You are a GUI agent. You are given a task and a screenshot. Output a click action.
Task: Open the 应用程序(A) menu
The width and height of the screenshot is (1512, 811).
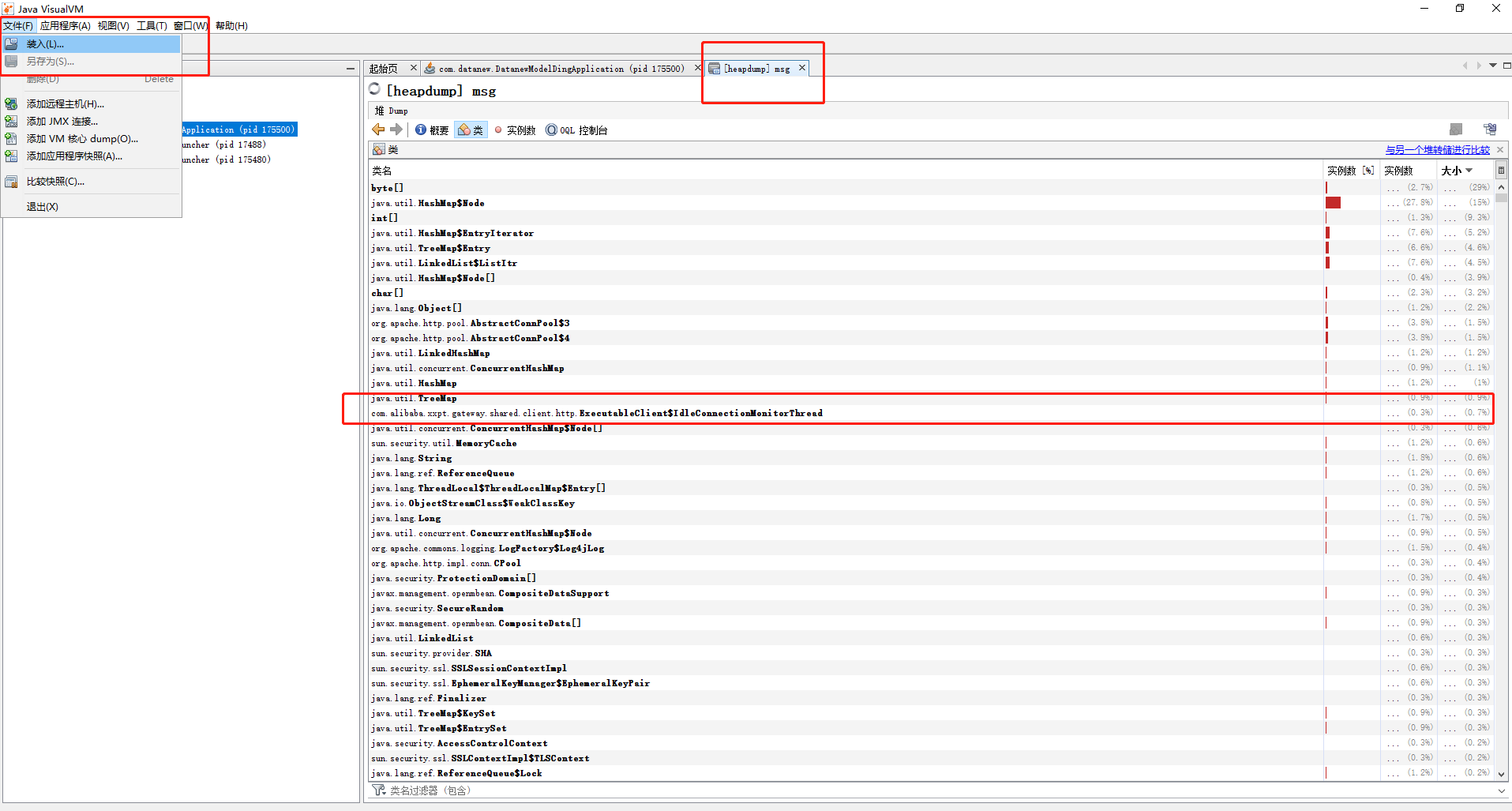pyautogui.click(x=65, y=26)
